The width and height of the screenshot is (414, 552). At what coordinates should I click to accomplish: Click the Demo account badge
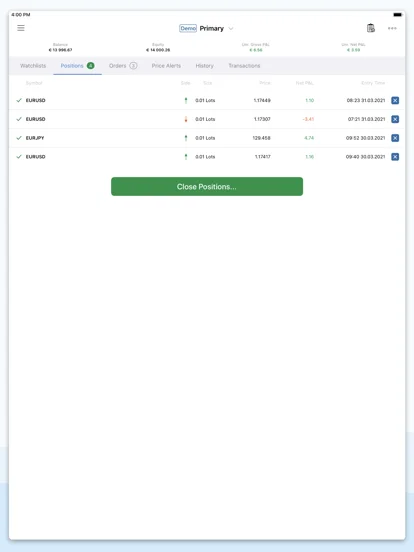(188, 28)
